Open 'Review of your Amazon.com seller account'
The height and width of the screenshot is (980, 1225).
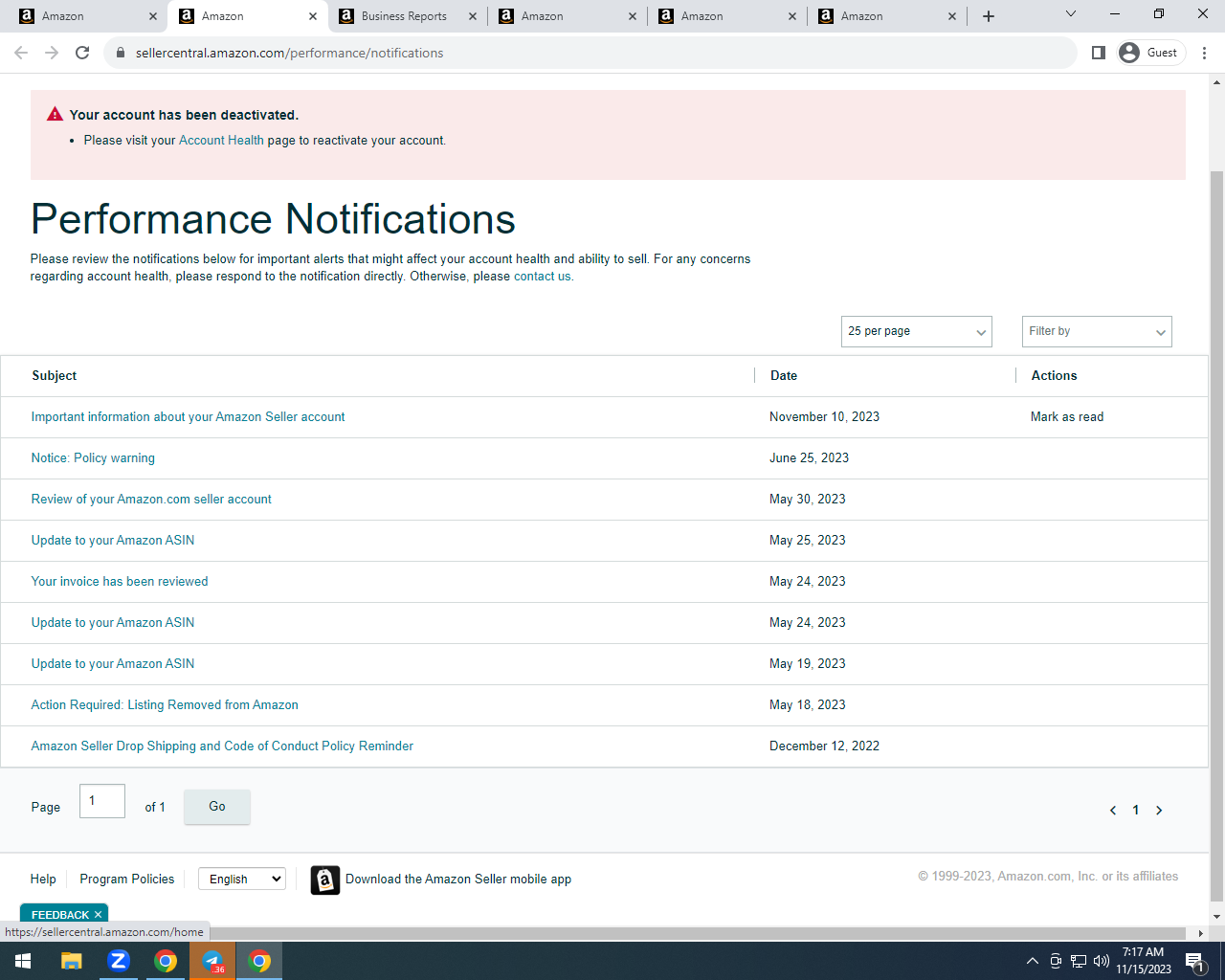coord(151,500)
